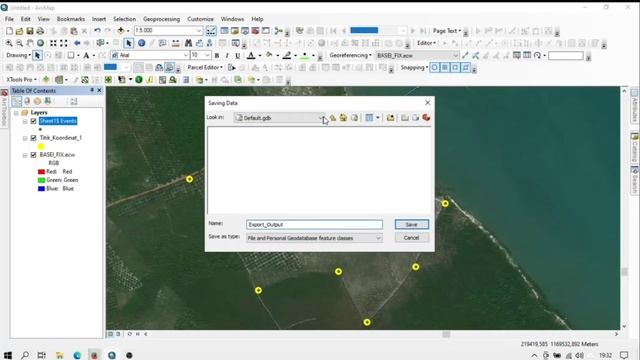
Task: Select the Identify tool icon
Action: point(141,43)
